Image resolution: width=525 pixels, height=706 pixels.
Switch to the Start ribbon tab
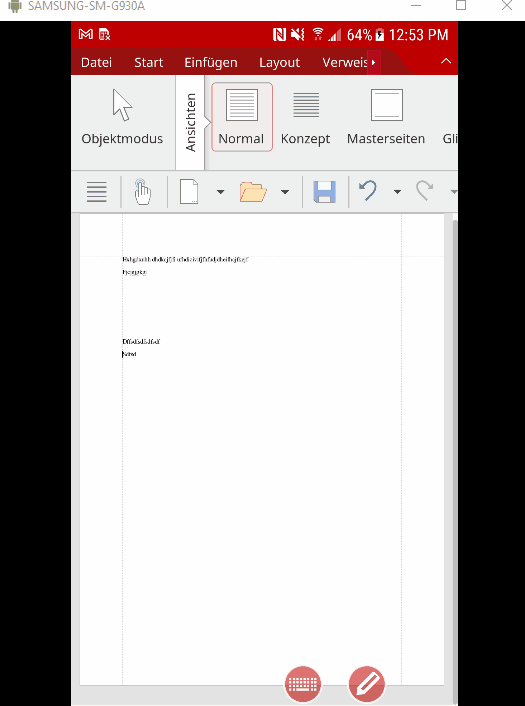click(x=149, y=63)
